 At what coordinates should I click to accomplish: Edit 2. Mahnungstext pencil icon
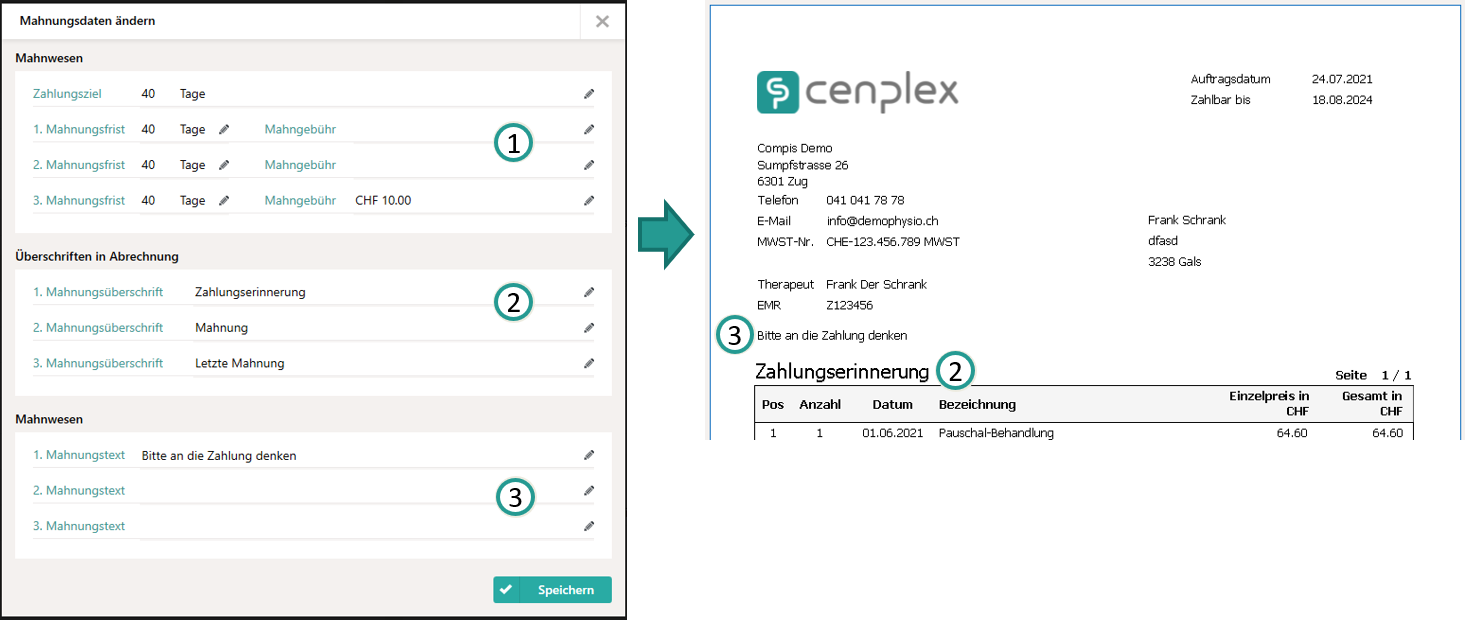point(589,491)
